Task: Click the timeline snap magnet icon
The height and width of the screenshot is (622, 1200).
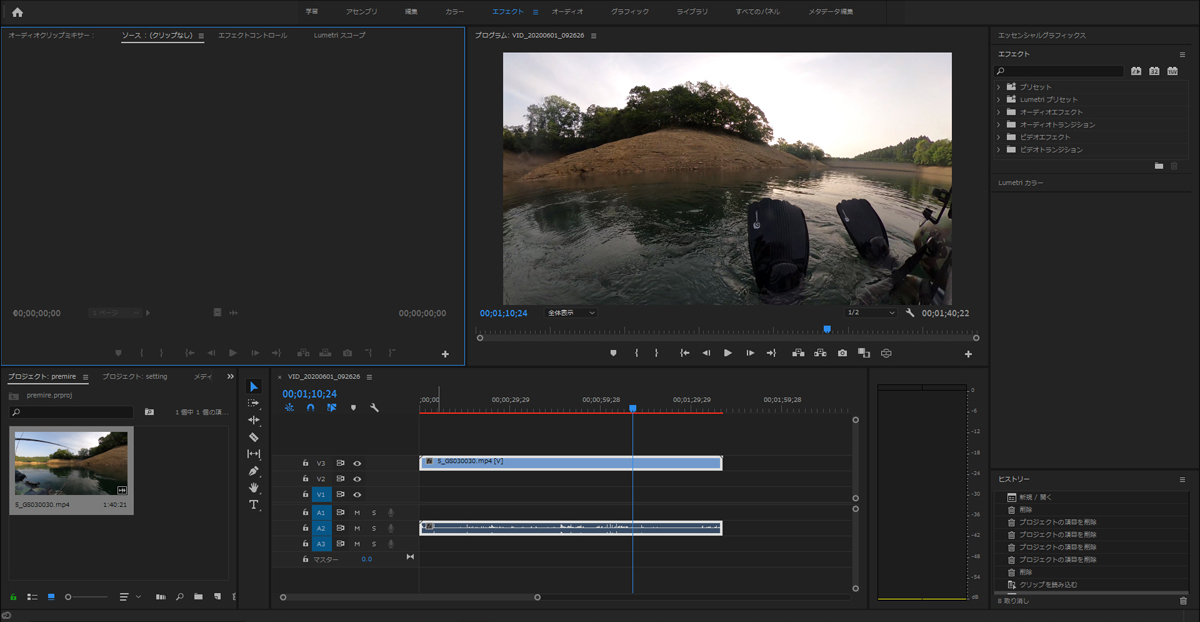Action: tap(310, 408)
